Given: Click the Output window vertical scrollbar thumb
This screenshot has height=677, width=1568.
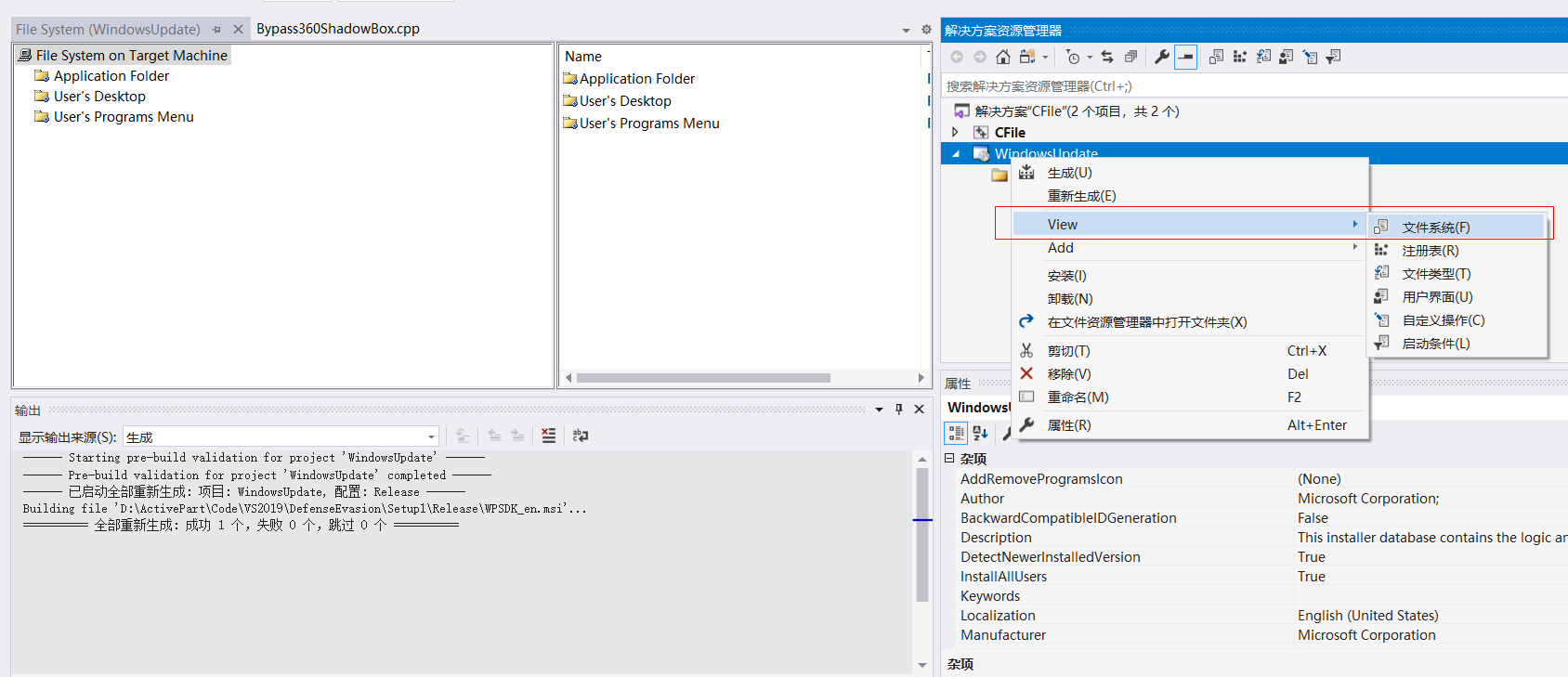Looking at the screenshot, I should click(x=922, y=535).
